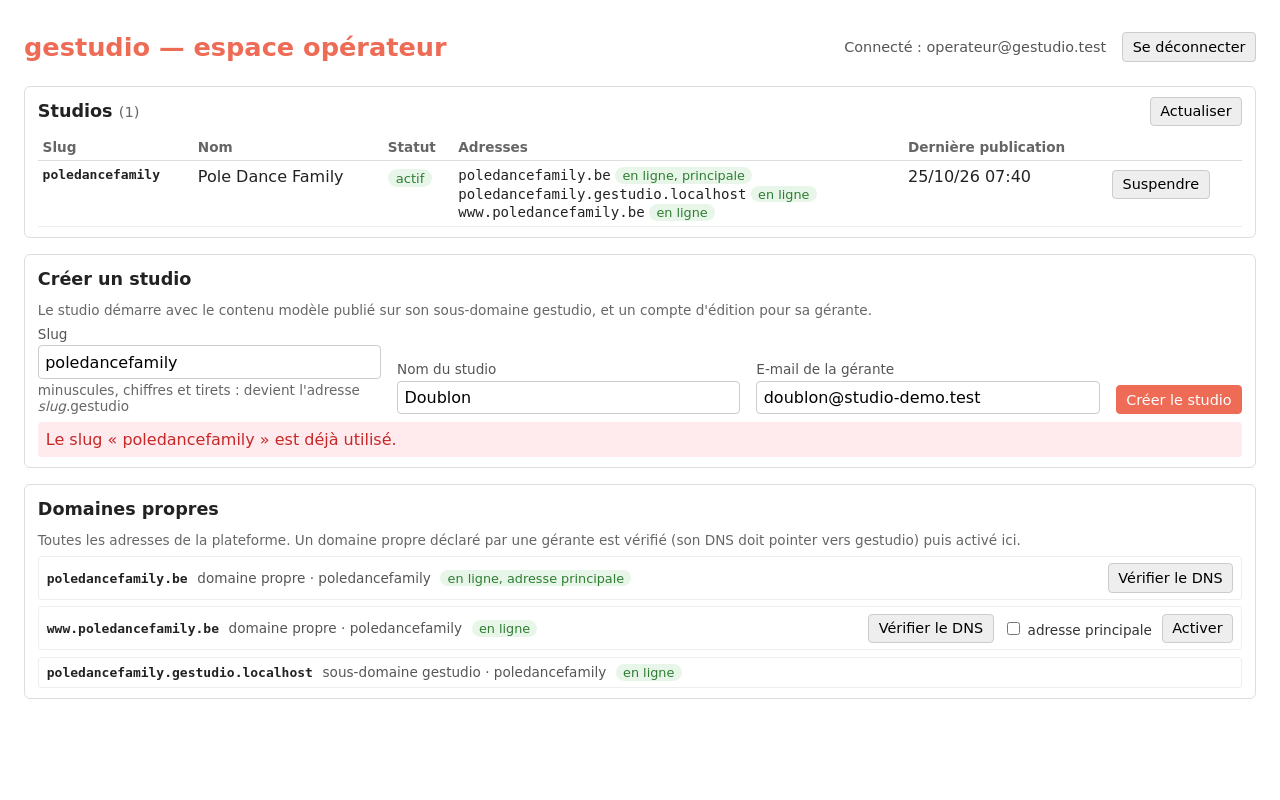Click the Statut column header
The image size is (1280, 800).
(412, 147)
